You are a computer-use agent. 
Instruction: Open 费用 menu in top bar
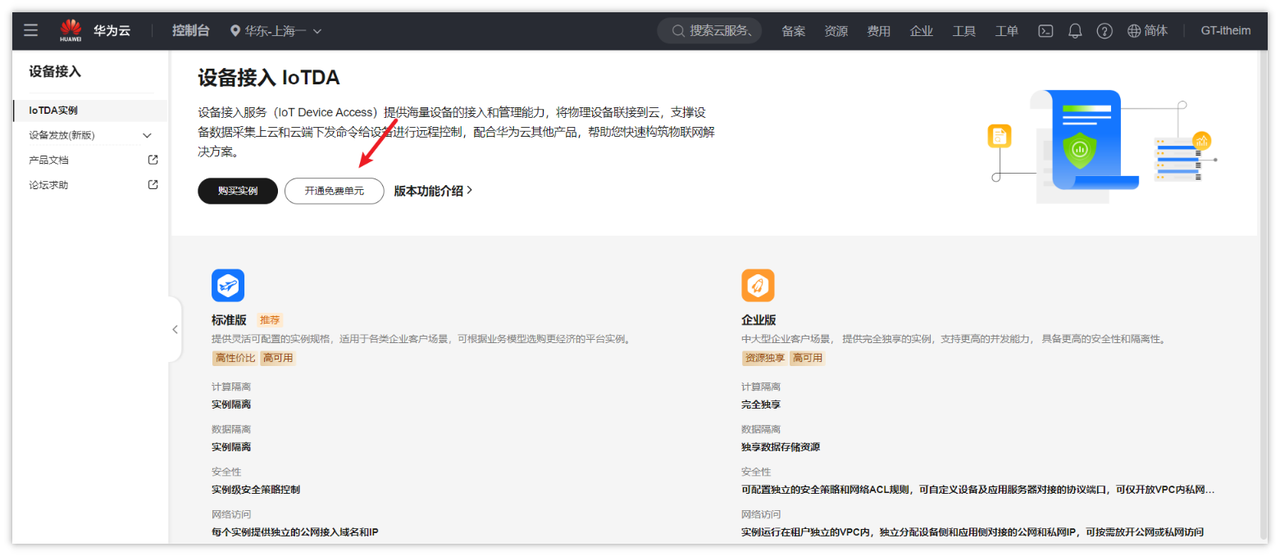[879, 31]
